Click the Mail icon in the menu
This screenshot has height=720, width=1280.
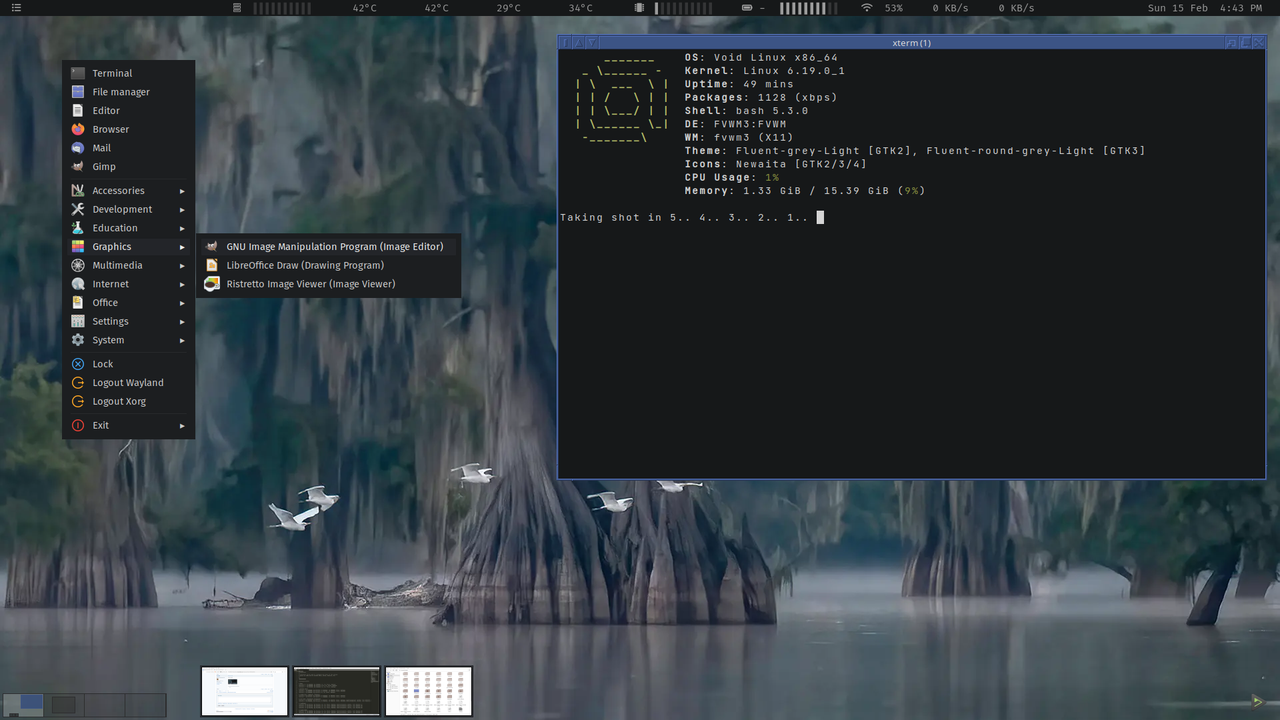point(78,148)
